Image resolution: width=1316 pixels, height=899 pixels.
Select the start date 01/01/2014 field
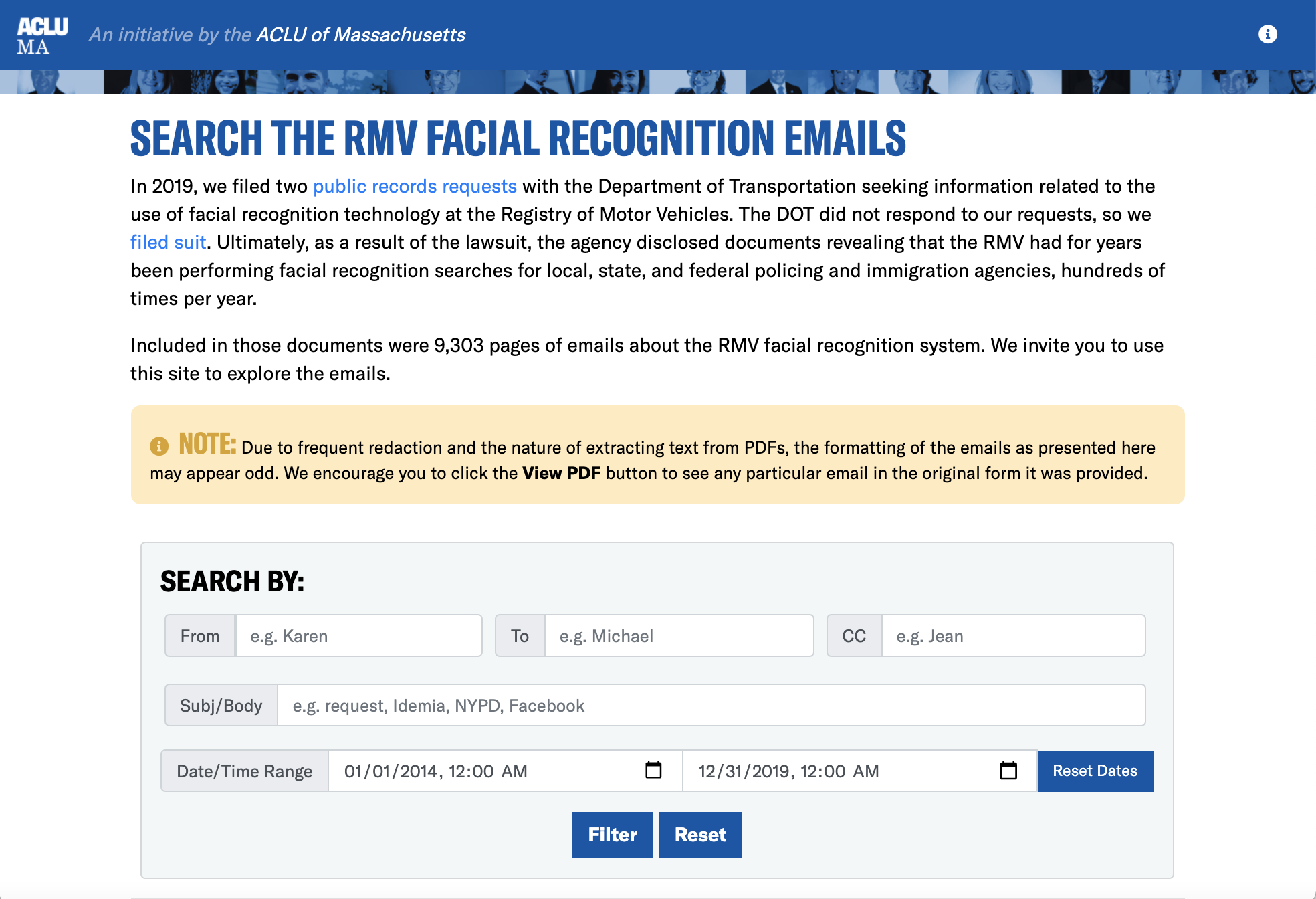pos(505,771)
